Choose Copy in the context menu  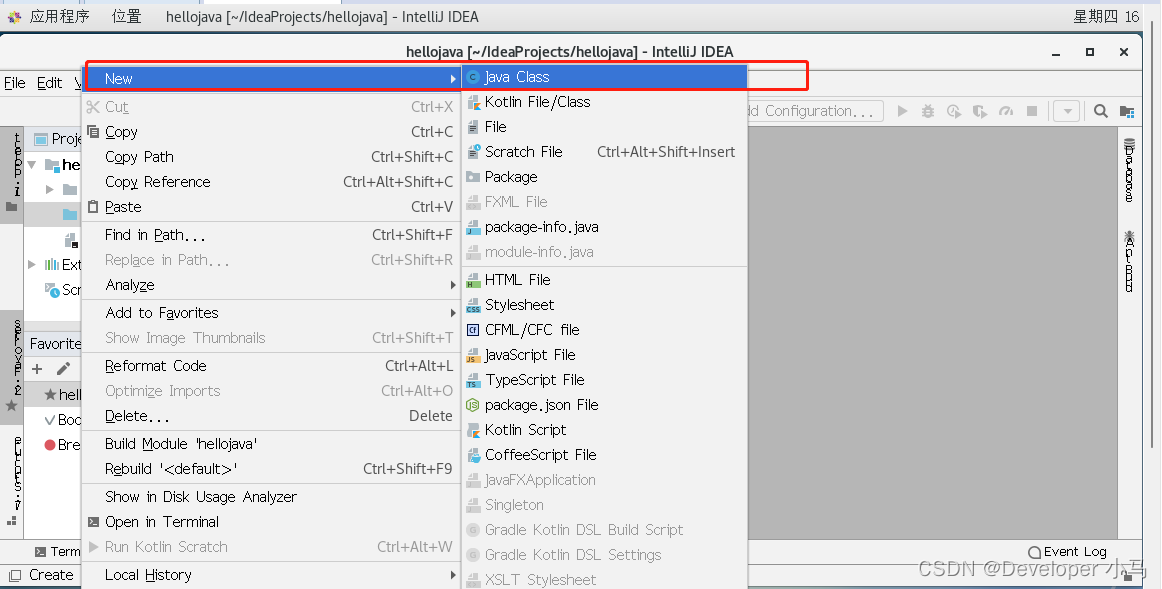pyautogui.click(x=271, y=132)
